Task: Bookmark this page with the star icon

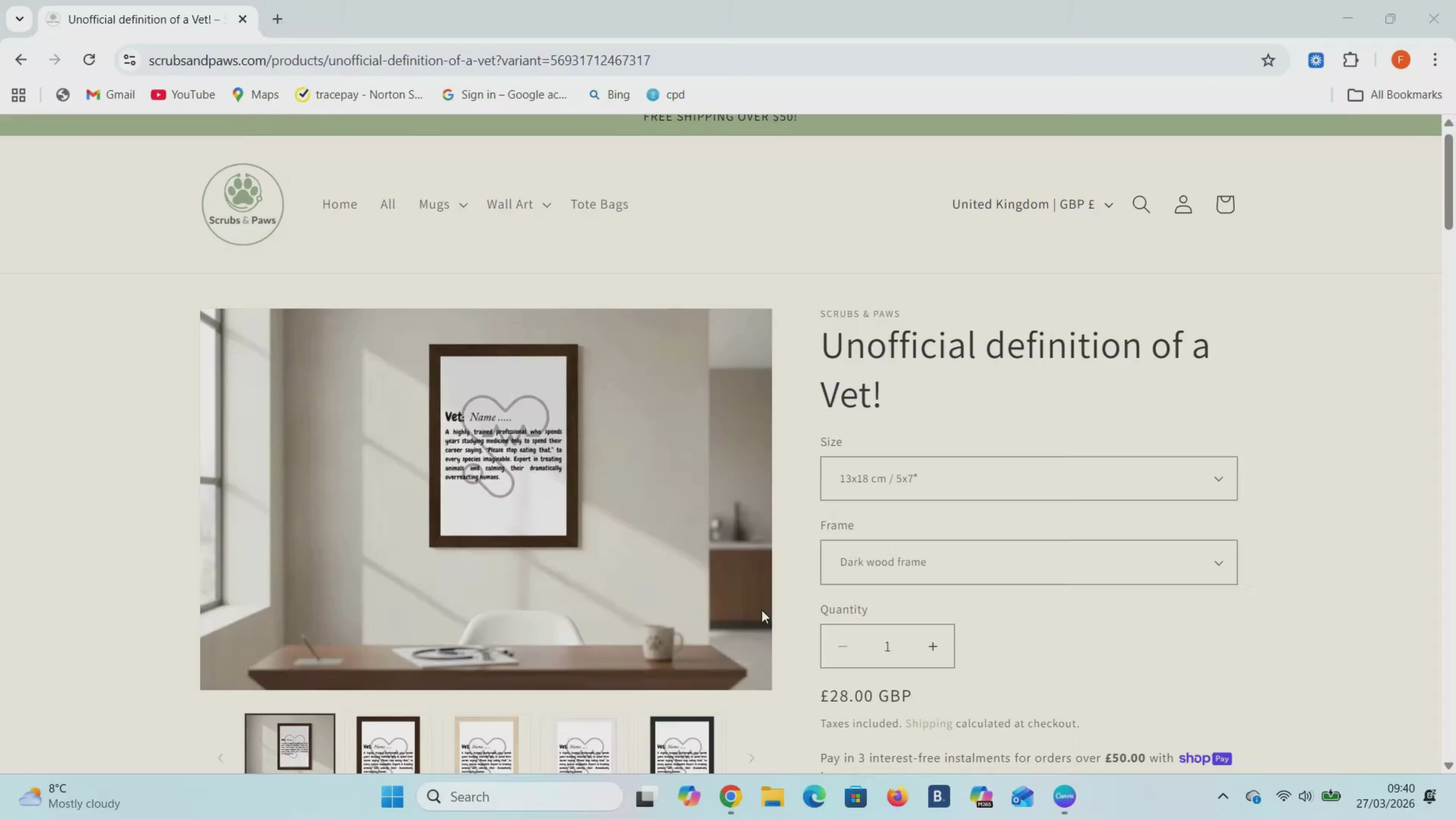Action: [x=1268, y=60]
